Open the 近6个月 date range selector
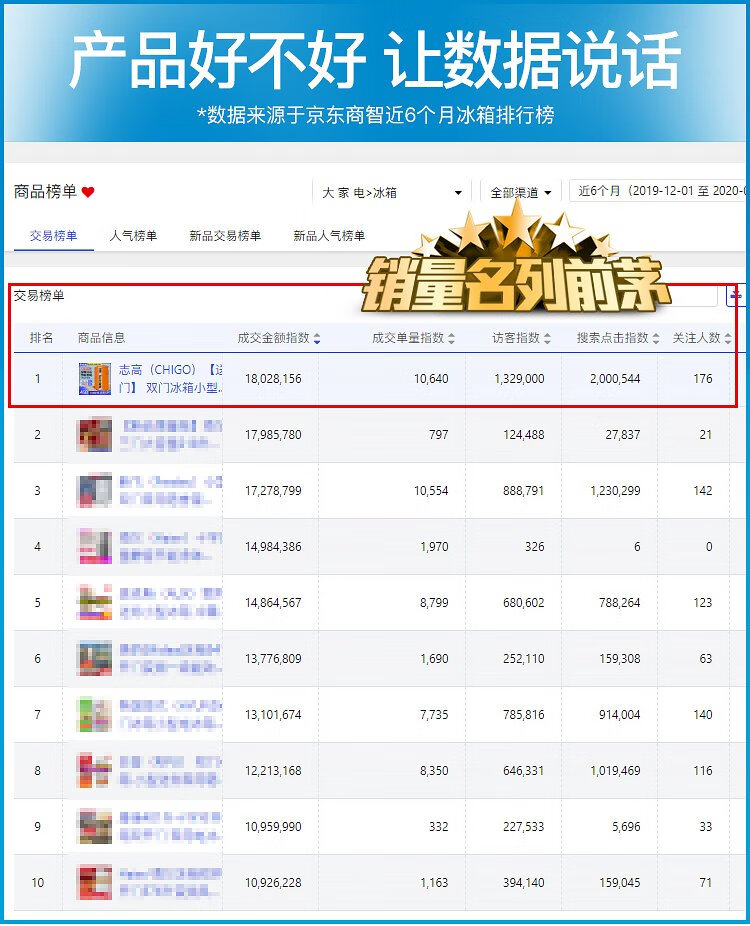Screen dimensions: 750x926 click(658, 191)
